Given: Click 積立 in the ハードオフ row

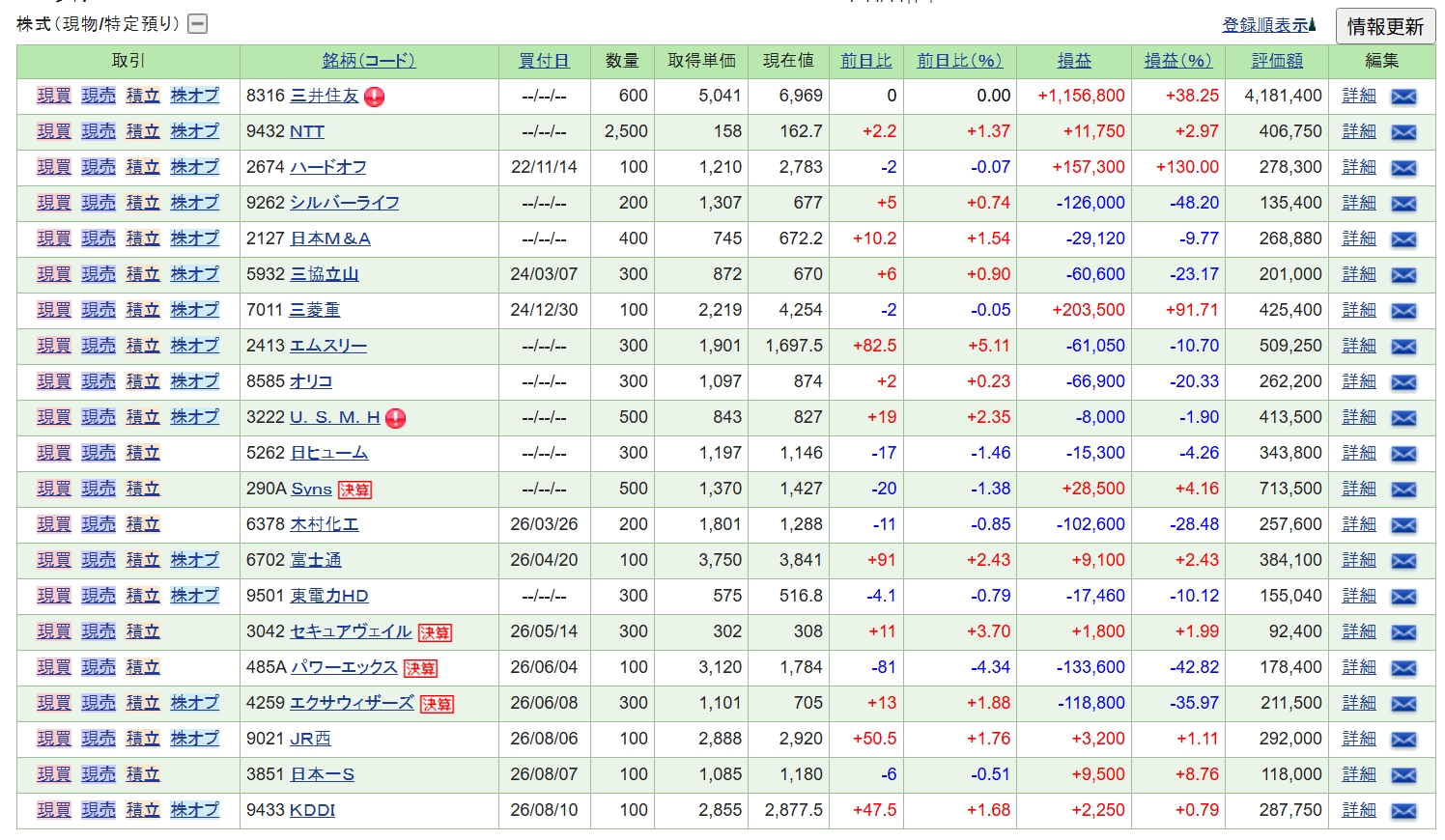Looking at the screenshot, I should (x=143, y=167).
